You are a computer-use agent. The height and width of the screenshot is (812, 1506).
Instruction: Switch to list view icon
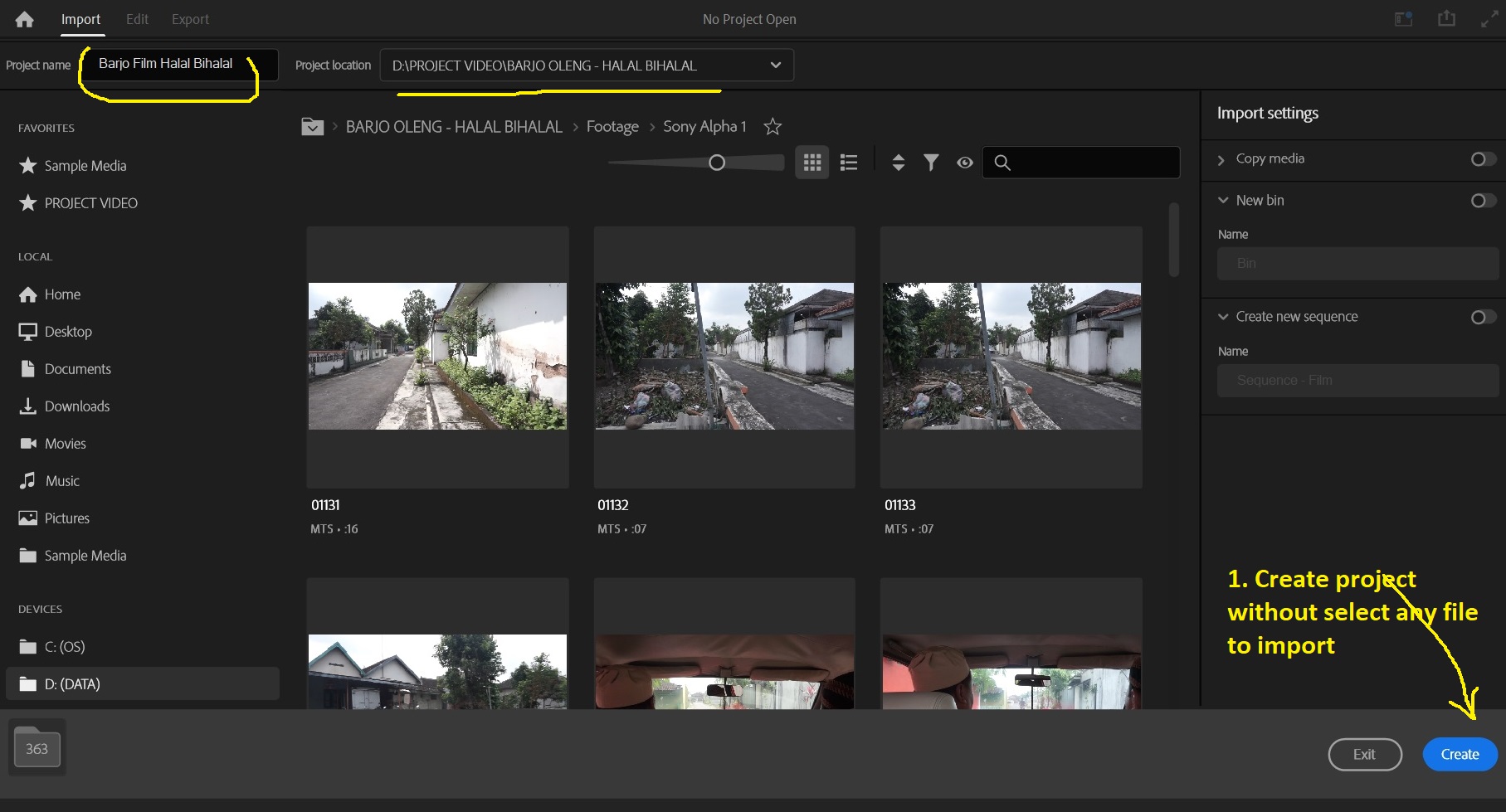pyautogui.click(x=848, y=163)
